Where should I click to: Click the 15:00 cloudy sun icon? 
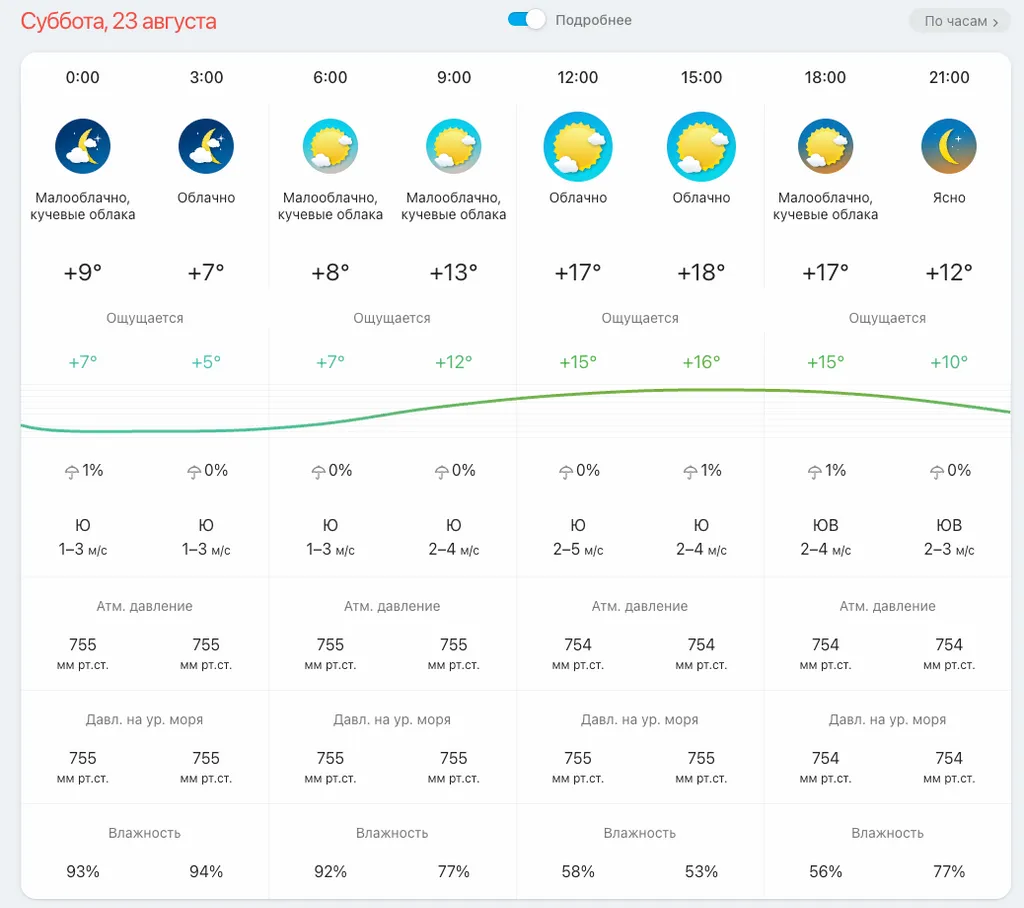coord(701,147)
